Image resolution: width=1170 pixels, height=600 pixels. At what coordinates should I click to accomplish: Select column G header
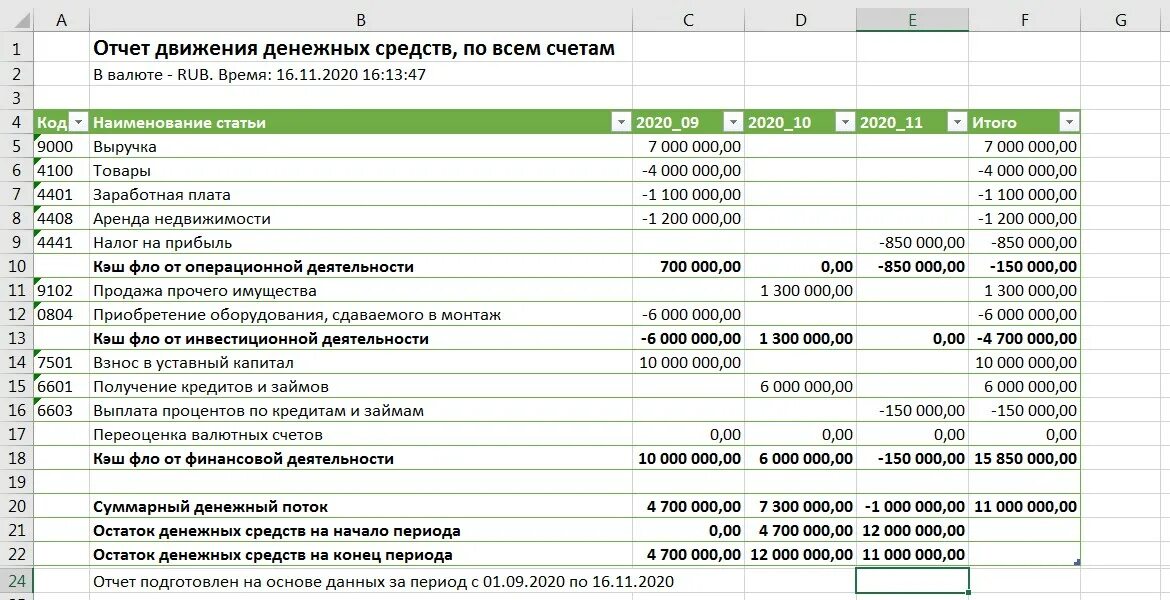(1121, 20)
